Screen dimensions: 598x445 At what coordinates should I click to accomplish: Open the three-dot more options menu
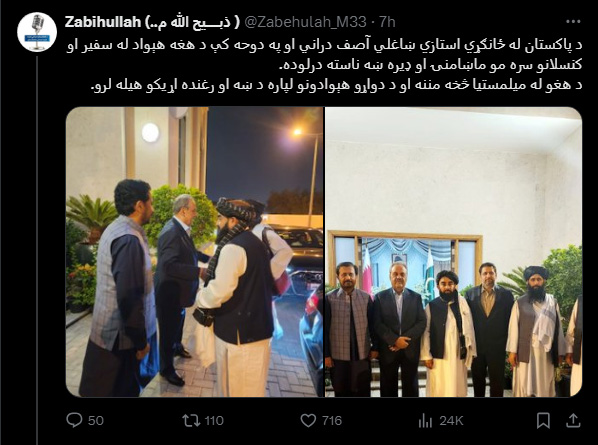(573, 22)
